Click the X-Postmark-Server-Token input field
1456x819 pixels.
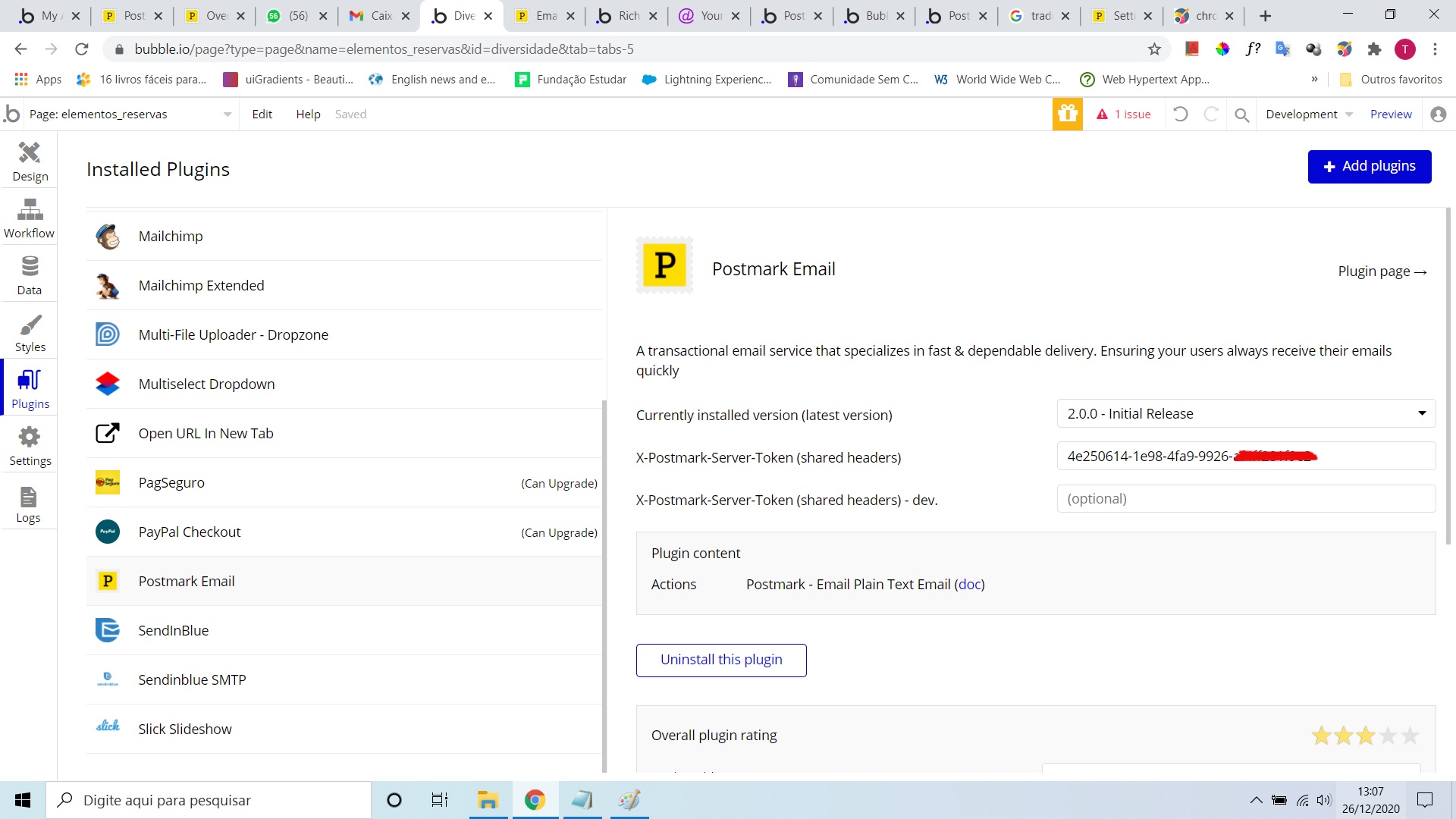point(1246,456)
